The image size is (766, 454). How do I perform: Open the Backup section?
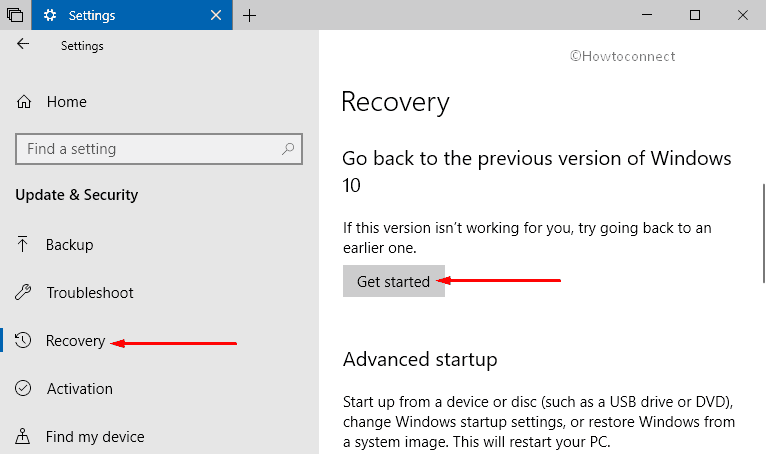(69, 244)
